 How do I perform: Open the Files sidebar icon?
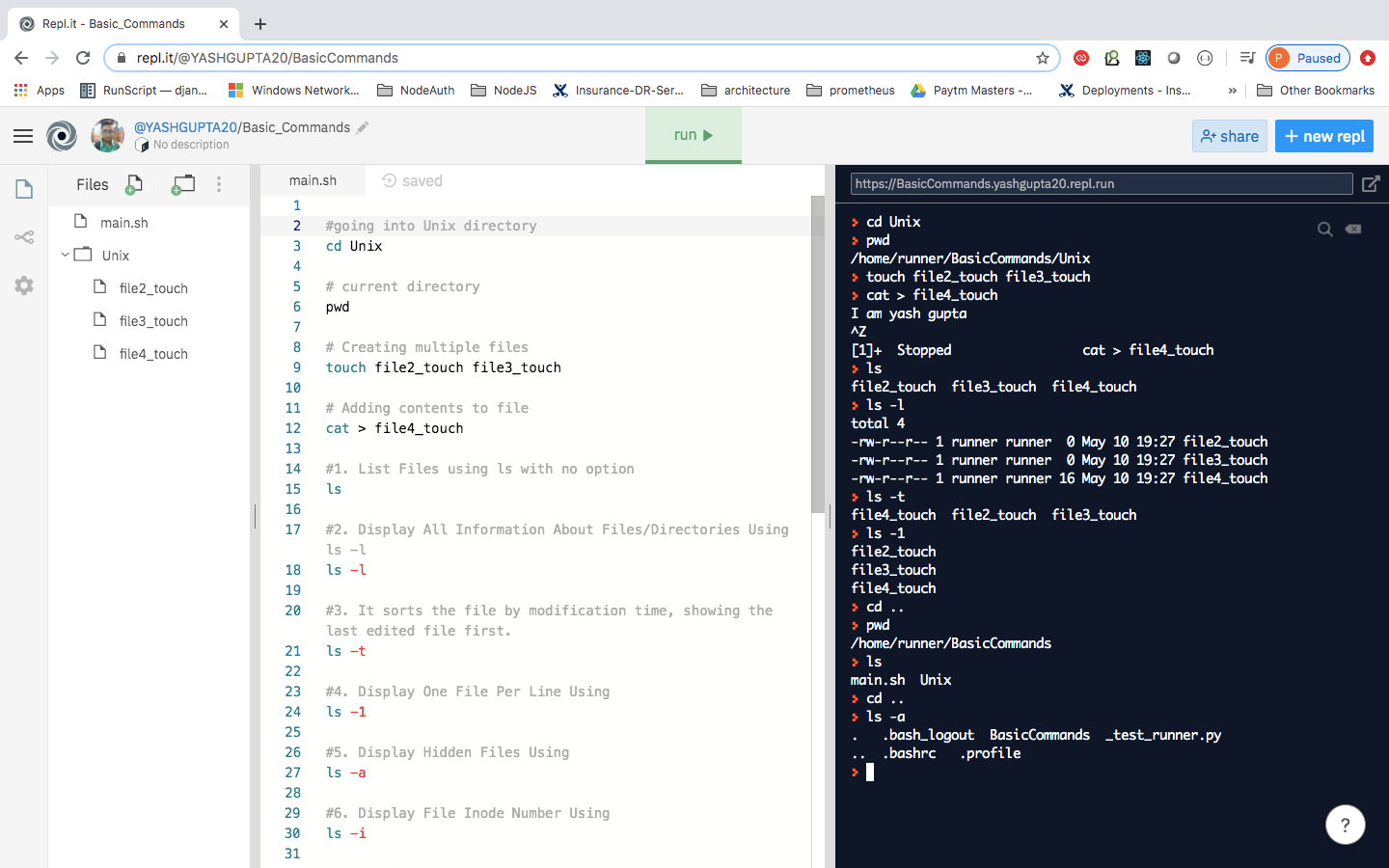[24, 189]
